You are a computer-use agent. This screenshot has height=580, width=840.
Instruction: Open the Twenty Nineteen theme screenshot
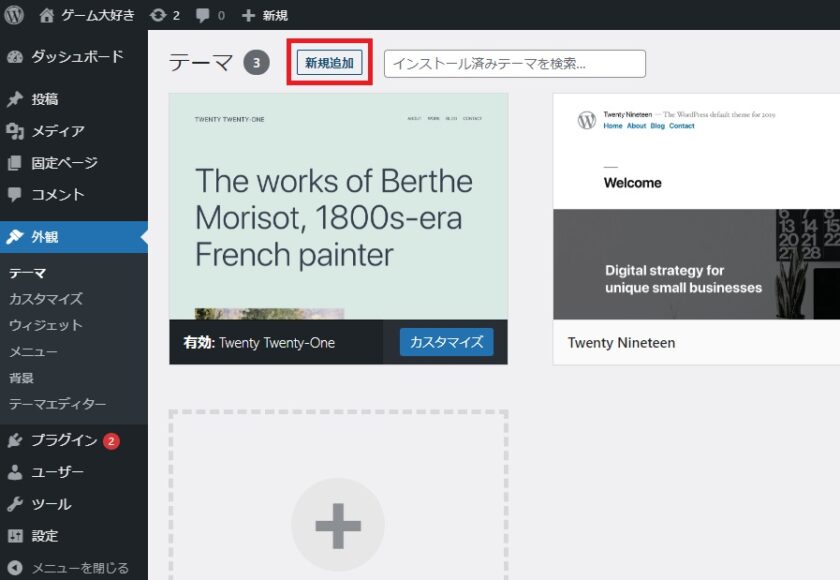pyautogui.click(x=696, y=207)
